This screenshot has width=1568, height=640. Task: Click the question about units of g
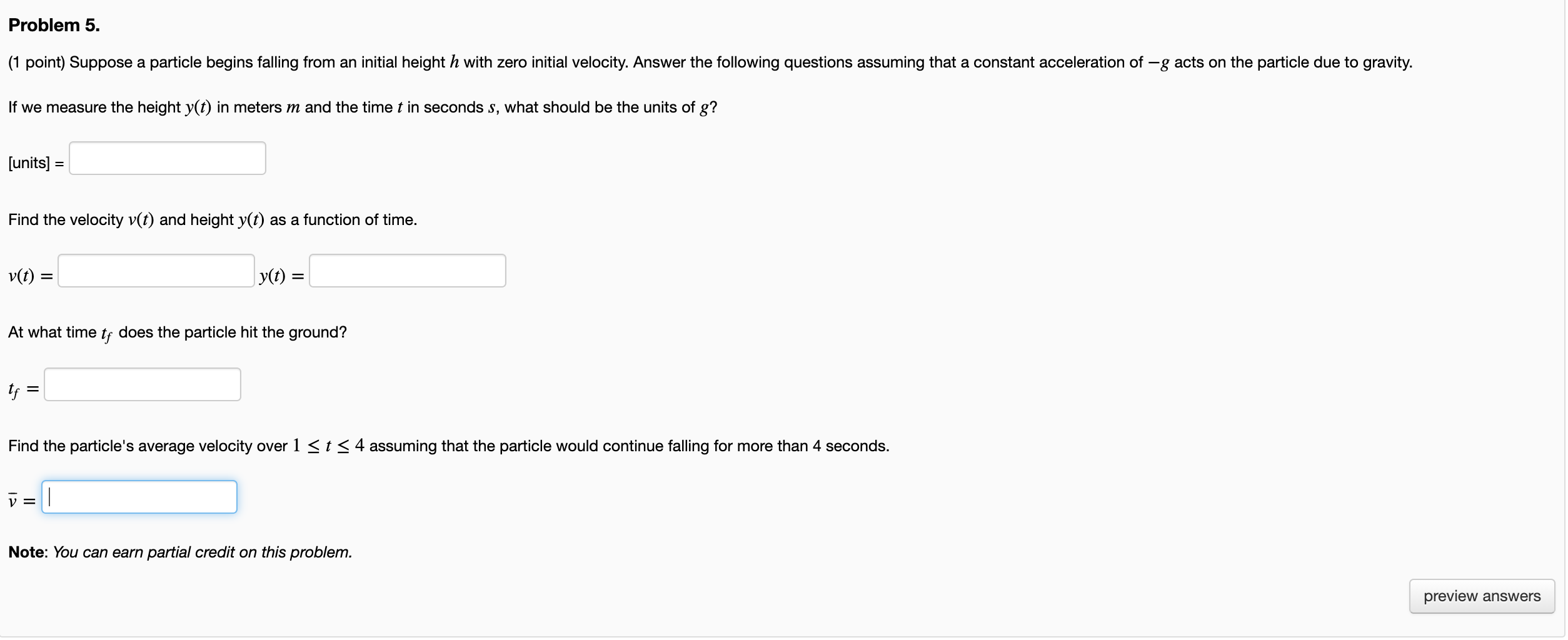(363, 107)
